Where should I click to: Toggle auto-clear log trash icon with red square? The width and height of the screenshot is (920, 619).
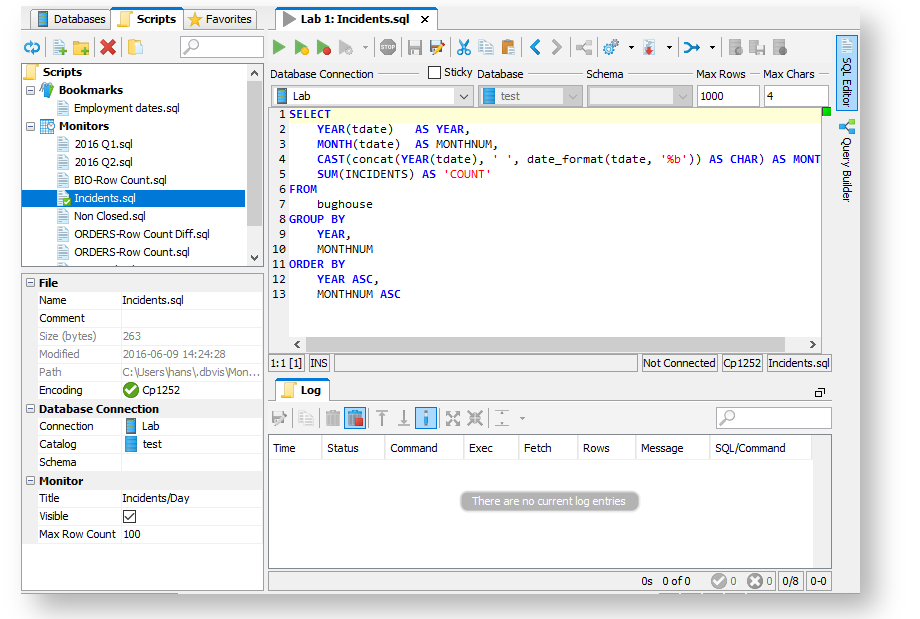click(x=355, y=418)
